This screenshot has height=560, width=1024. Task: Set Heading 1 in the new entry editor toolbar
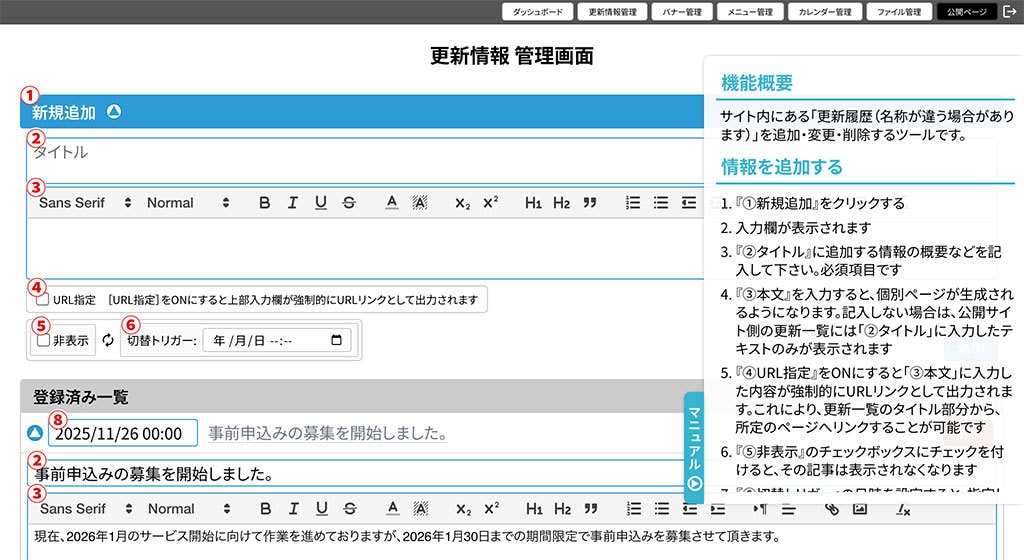(x=533, y=203)
